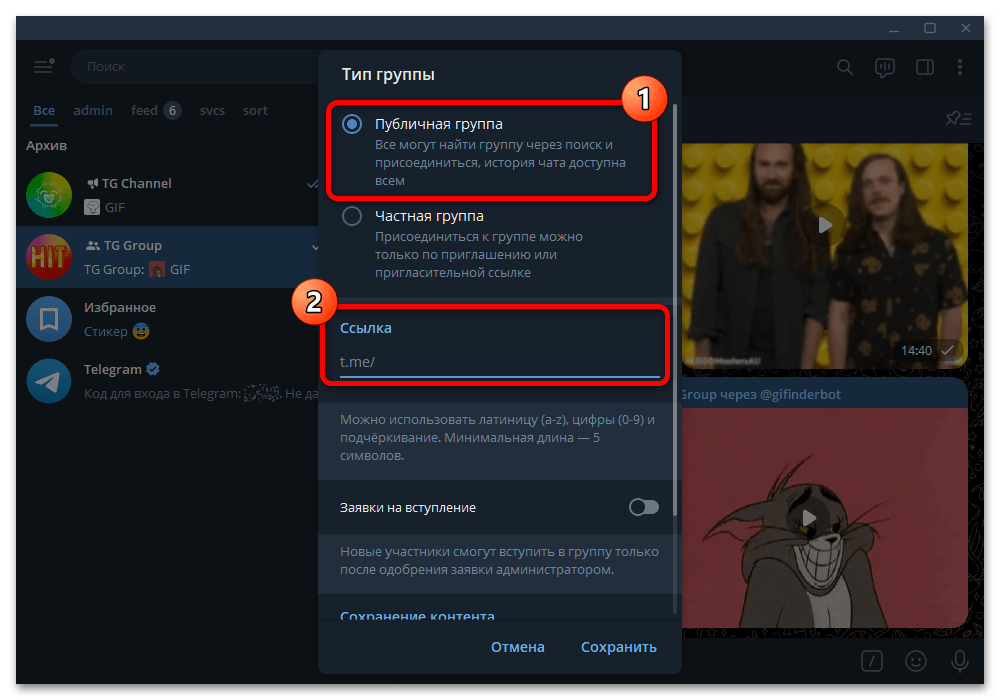Click the pinned messages icon
The height and width of the screenshot is (700, 1000).
(x=958, y=119)
